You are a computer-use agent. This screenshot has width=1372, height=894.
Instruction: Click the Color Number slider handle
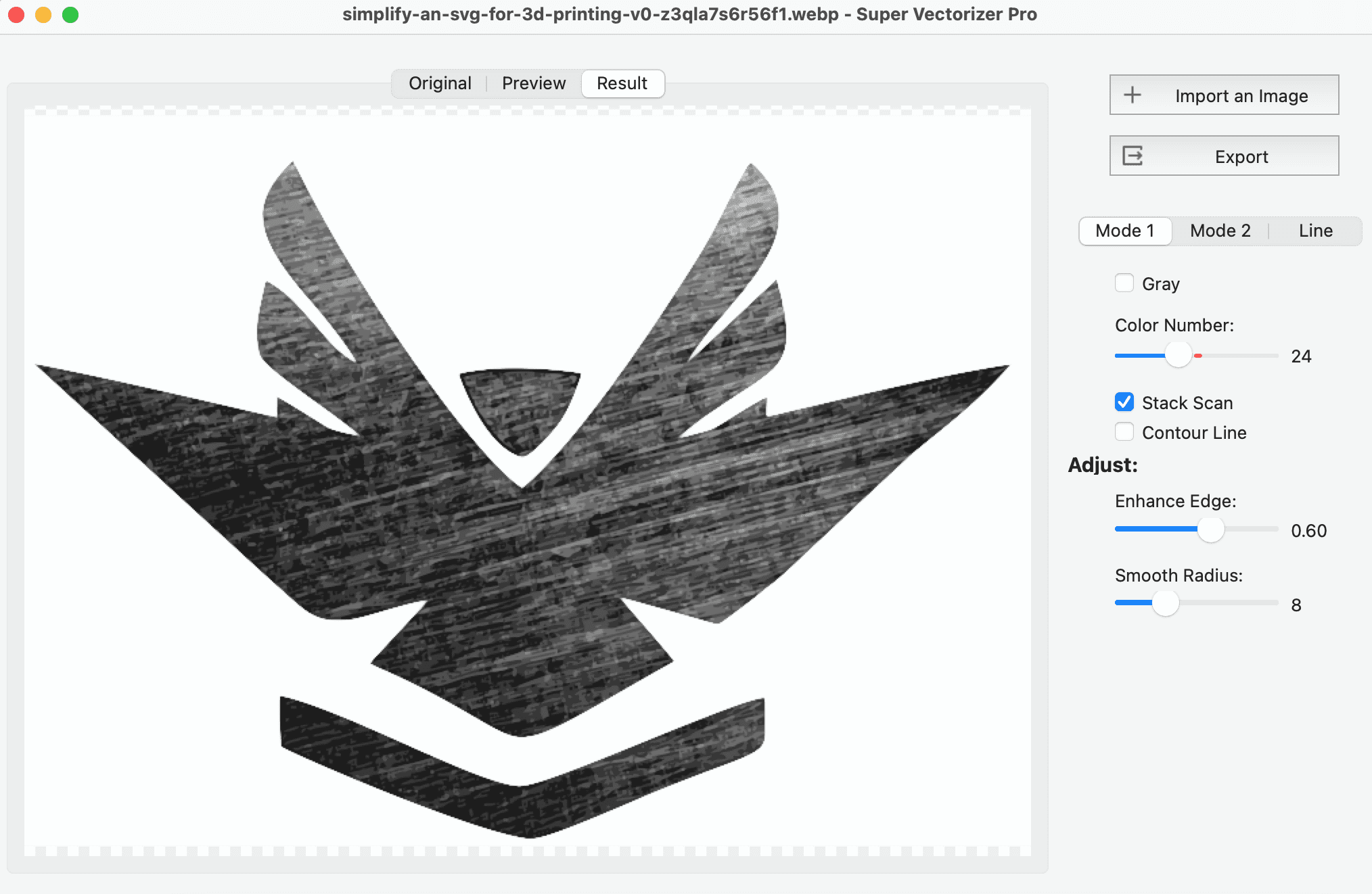pos(1179,354)
